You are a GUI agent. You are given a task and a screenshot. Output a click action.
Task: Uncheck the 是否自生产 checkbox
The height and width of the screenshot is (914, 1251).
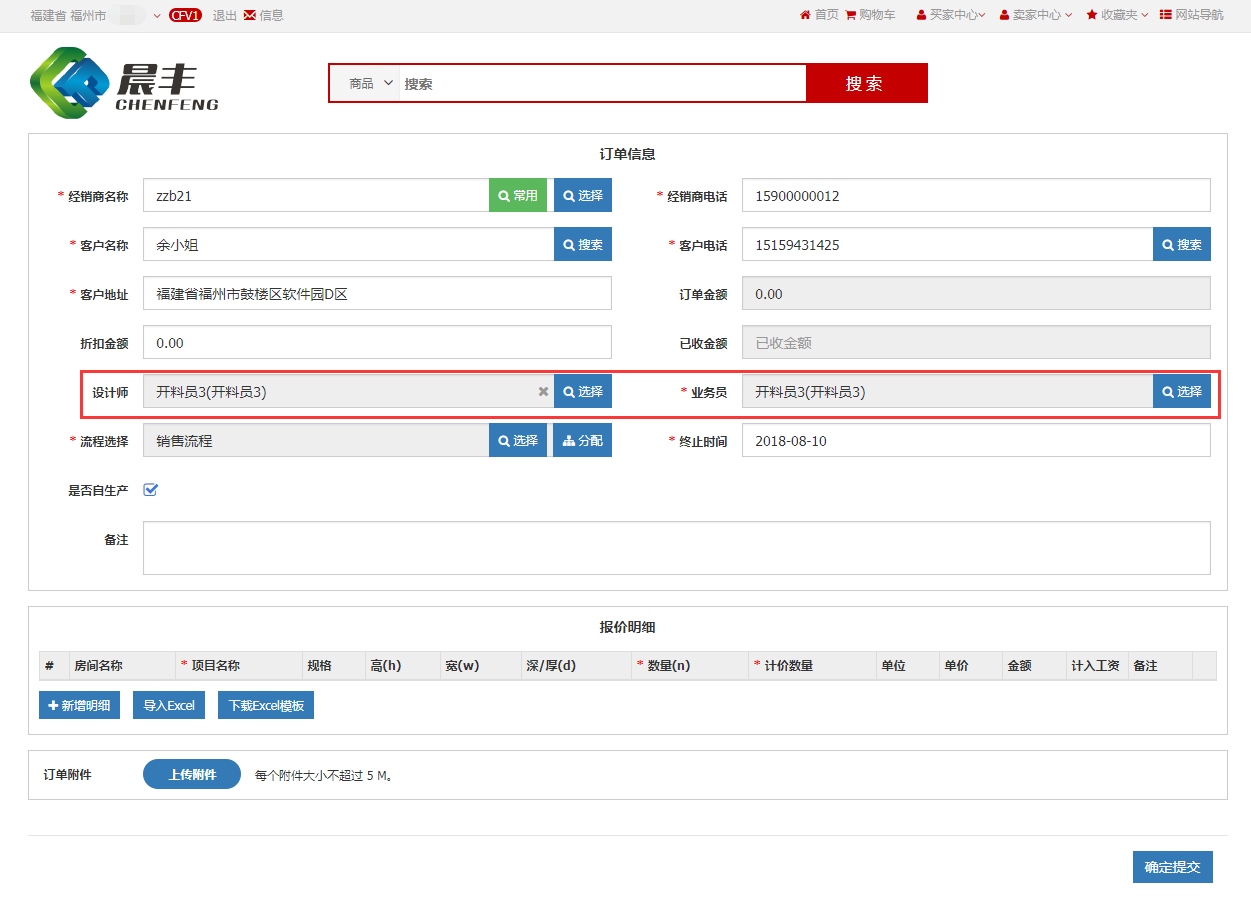pos(151,490)
